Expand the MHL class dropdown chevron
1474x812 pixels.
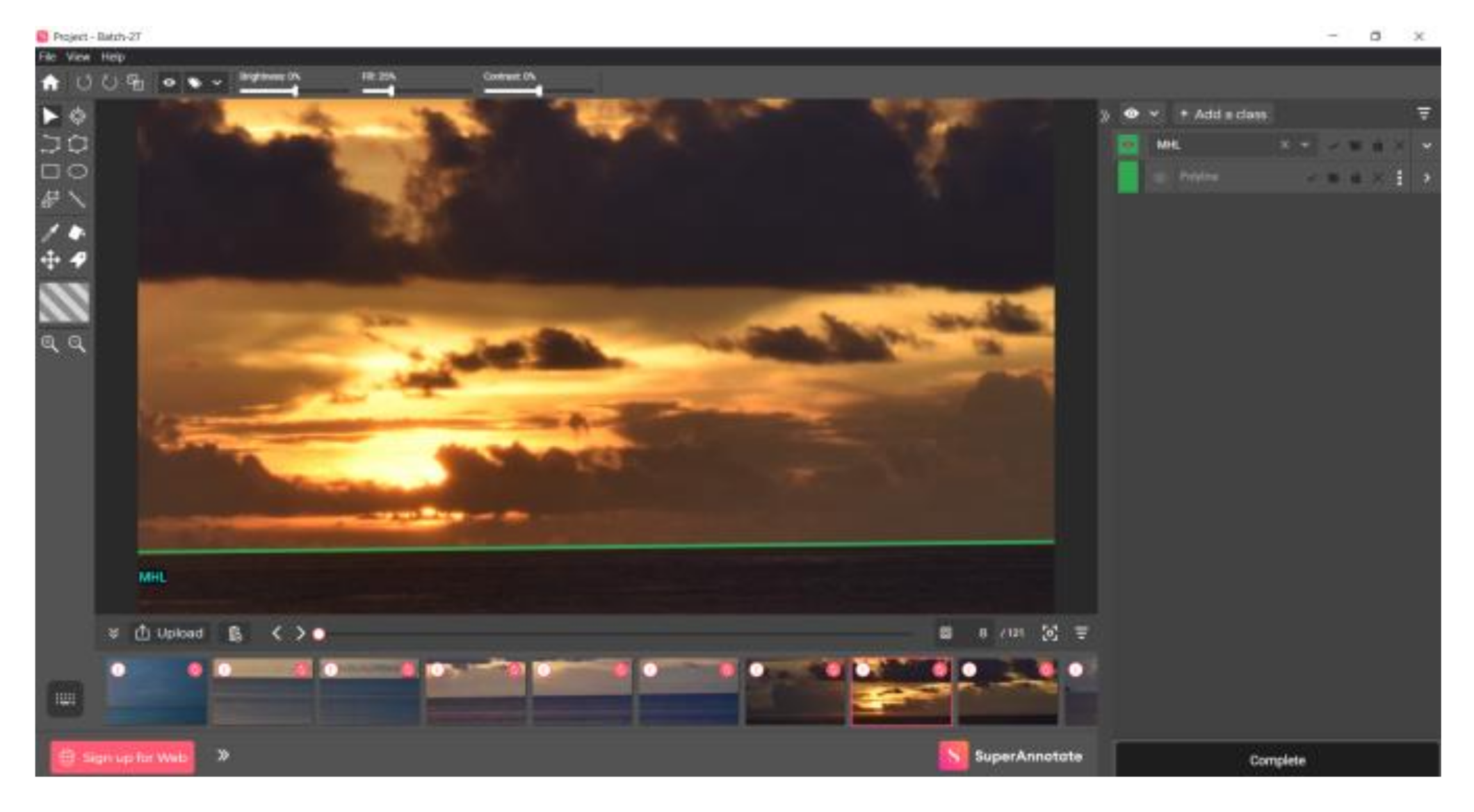1426,145
